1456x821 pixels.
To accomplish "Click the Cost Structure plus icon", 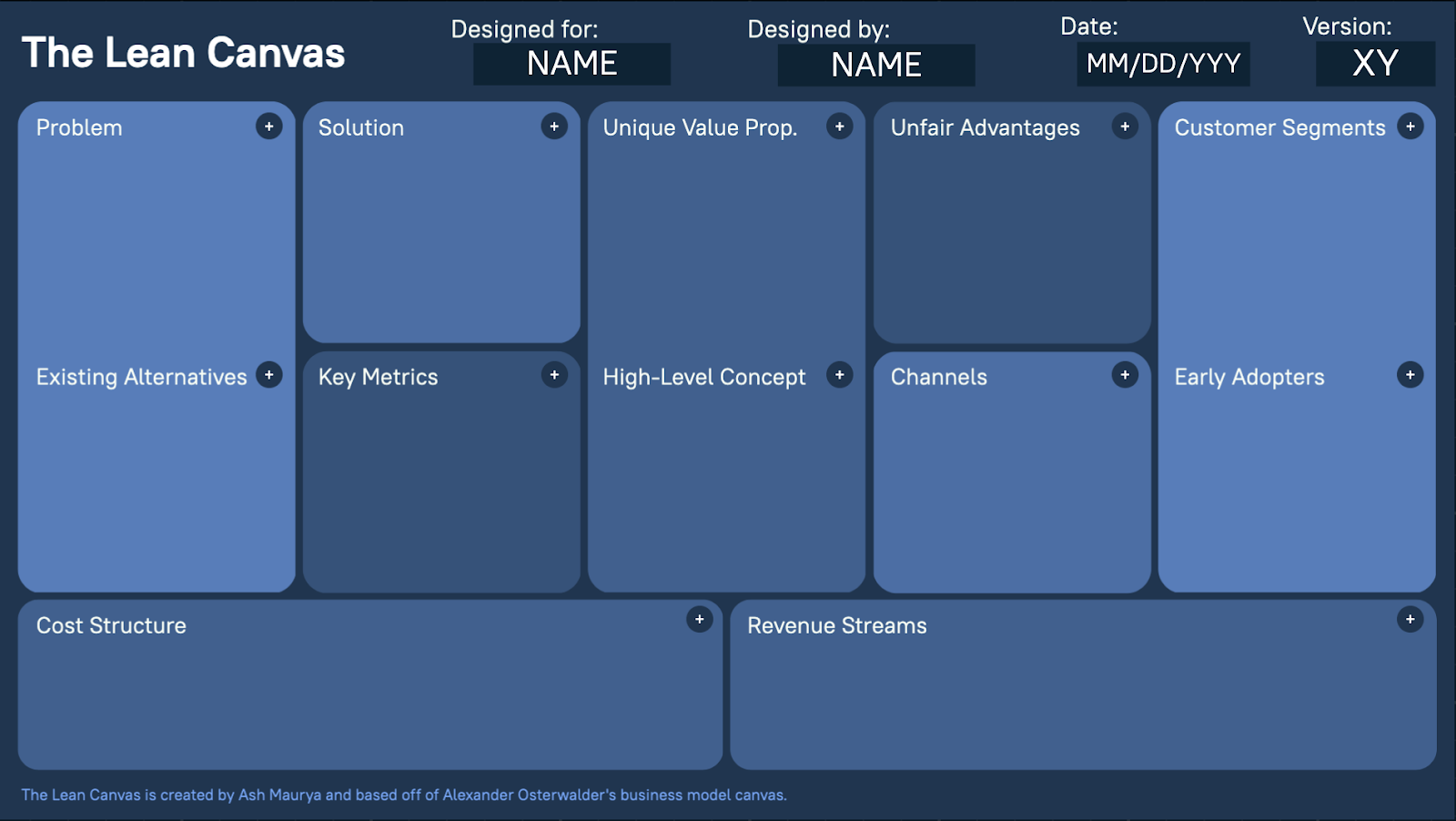I will [x=699, y=620].
